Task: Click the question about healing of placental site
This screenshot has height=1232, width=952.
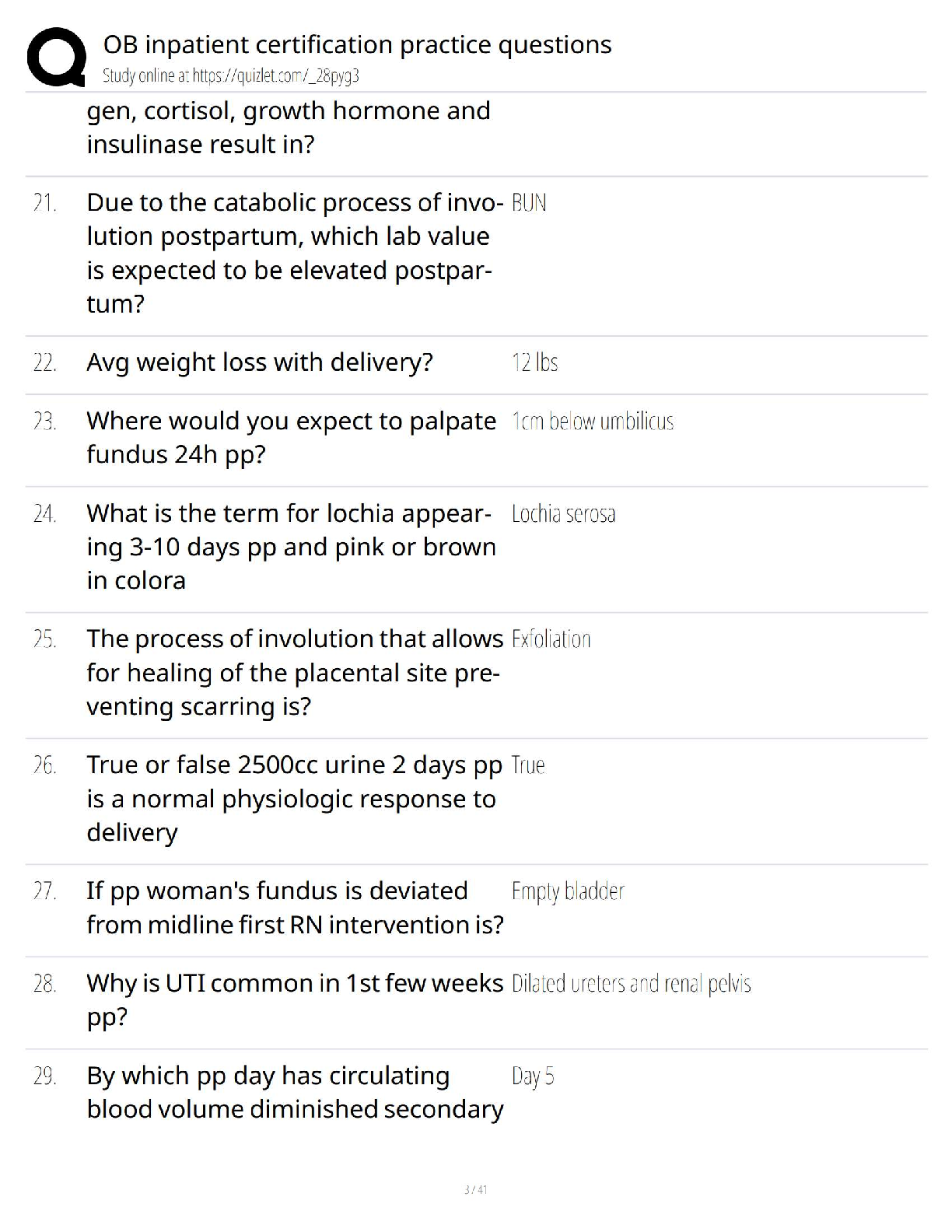Action: (x=295, y=672)
